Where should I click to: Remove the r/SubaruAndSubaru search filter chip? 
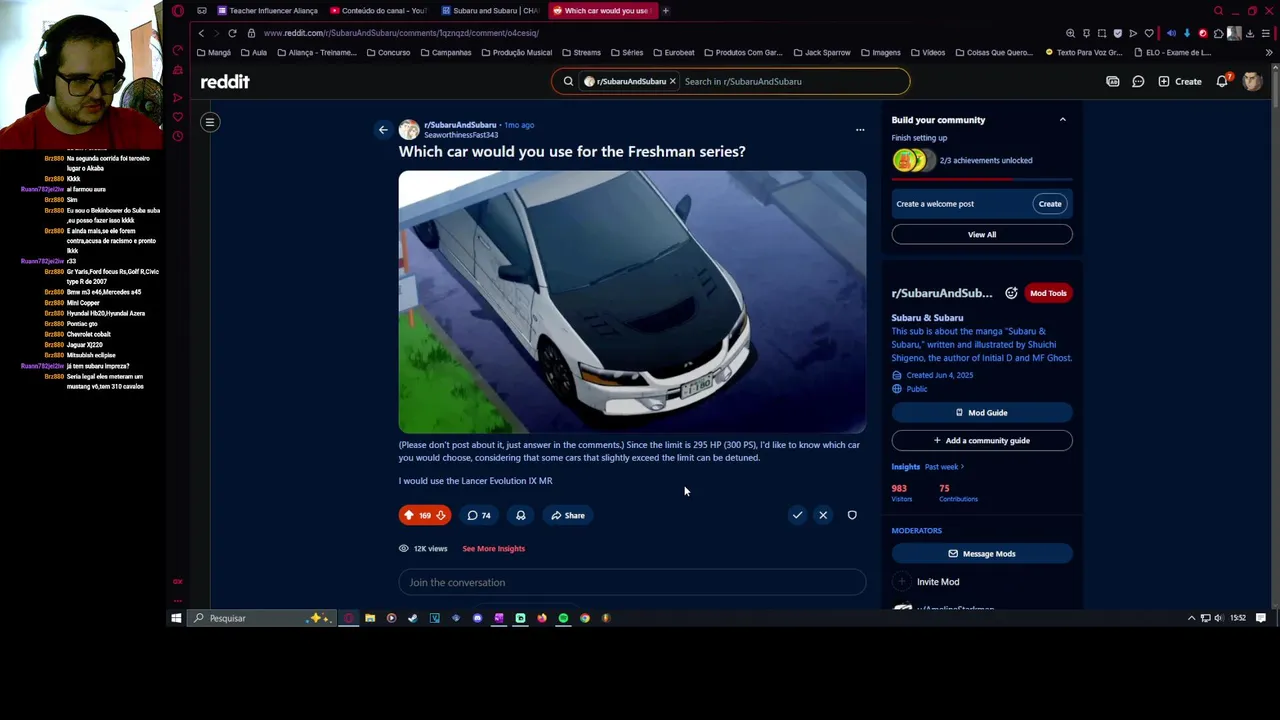tap(672, 81)
